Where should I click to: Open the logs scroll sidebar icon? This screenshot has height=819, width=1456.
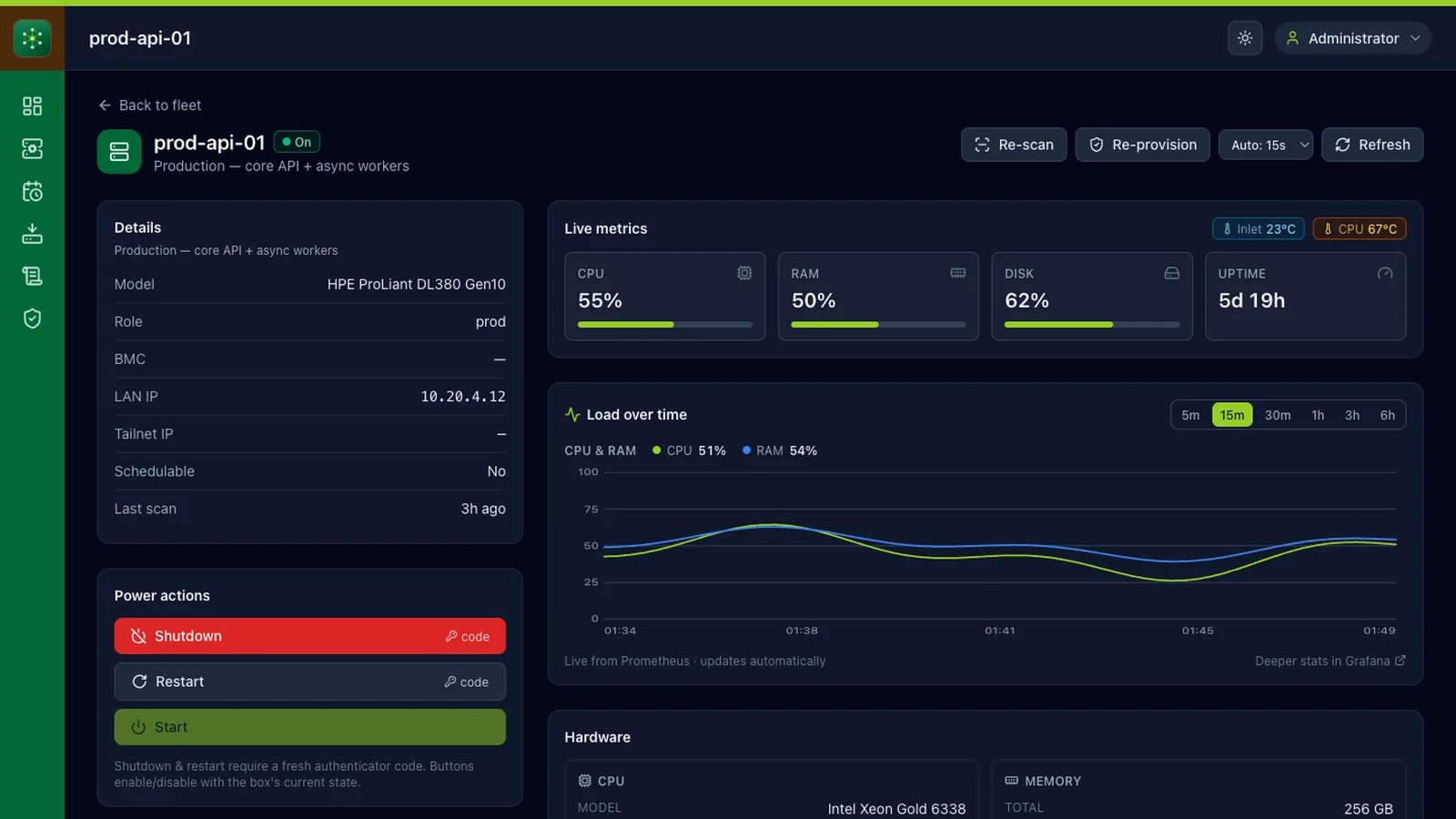[x=32, y=276]
